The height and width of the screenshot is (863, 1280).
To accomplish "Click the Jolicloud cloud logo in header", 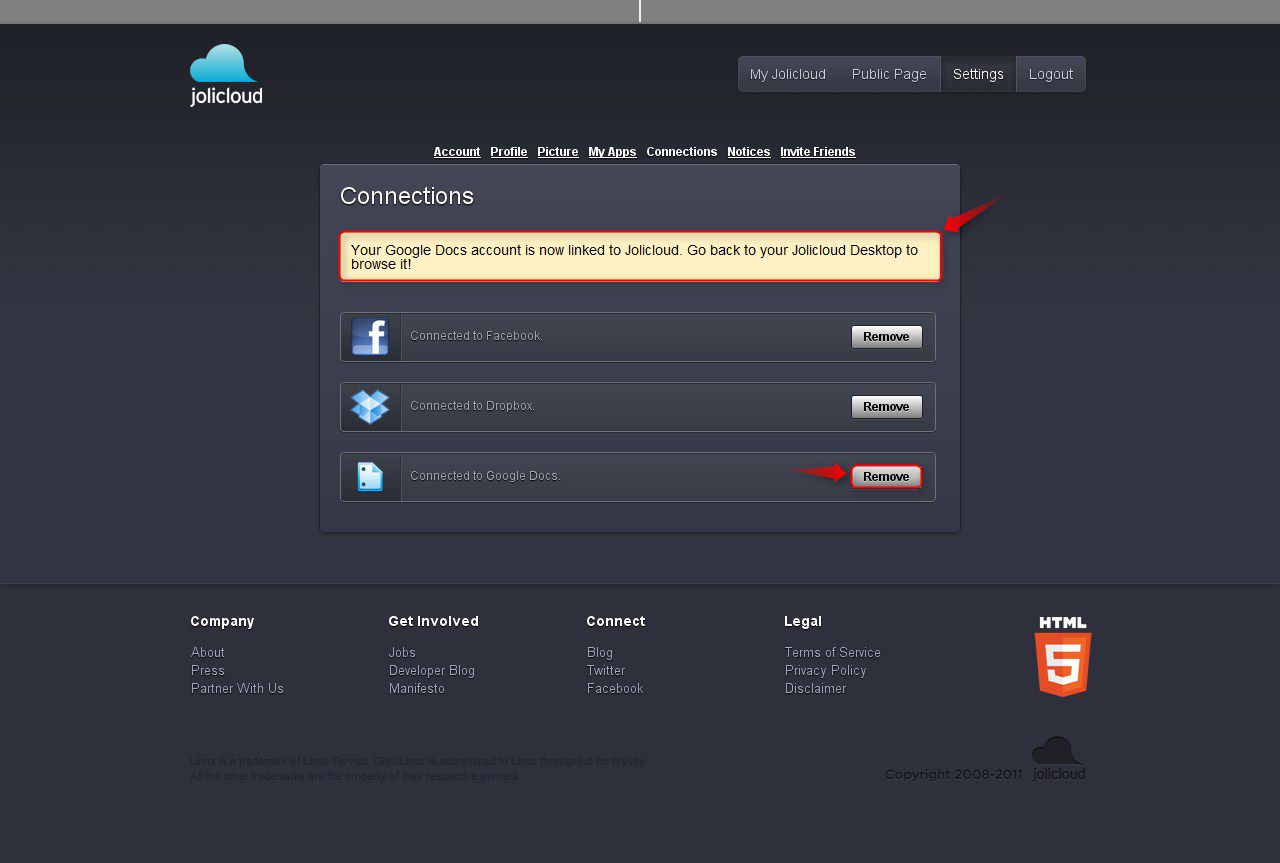I will click(226, 75).
